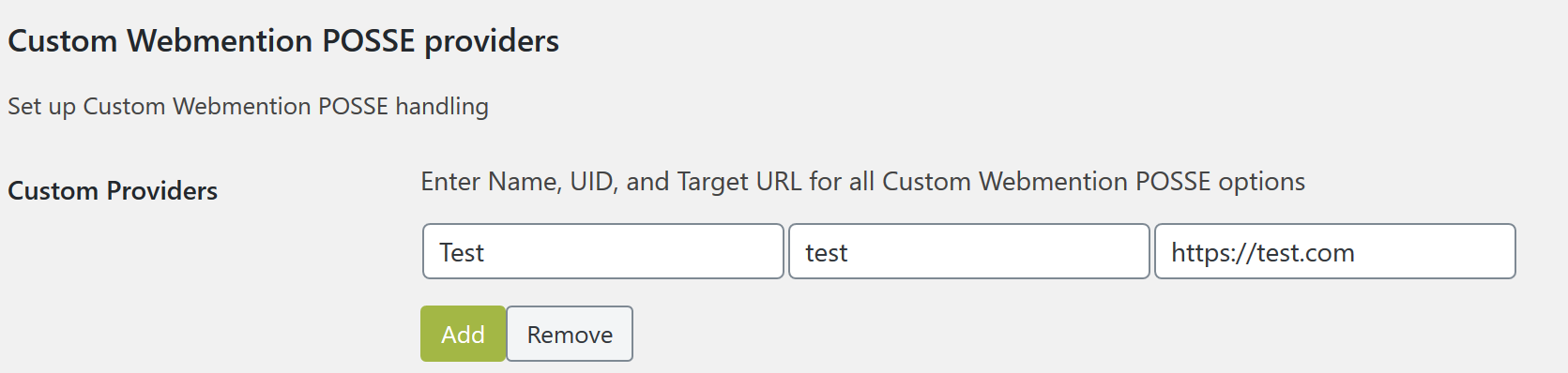This screenshot has width=1568, height=373.
Task: Click the "Set up Custom Webmention POSSE handling" text
Action: pos(248,107)
